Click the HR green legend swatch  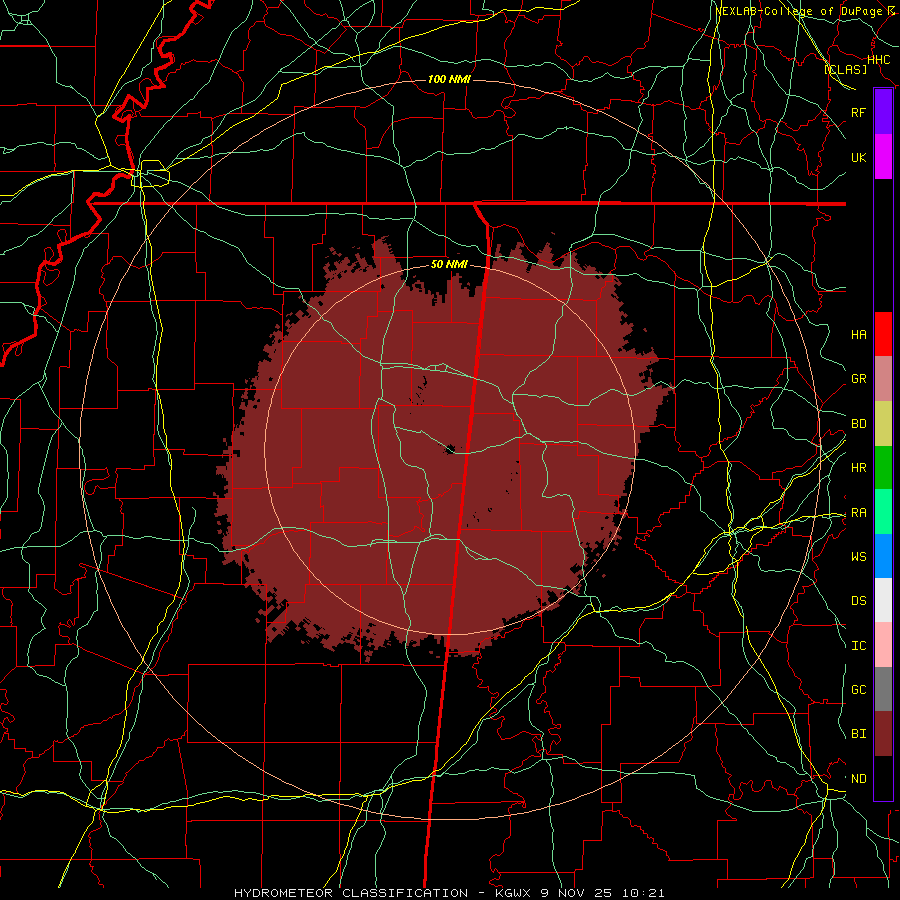click(883, 468)
